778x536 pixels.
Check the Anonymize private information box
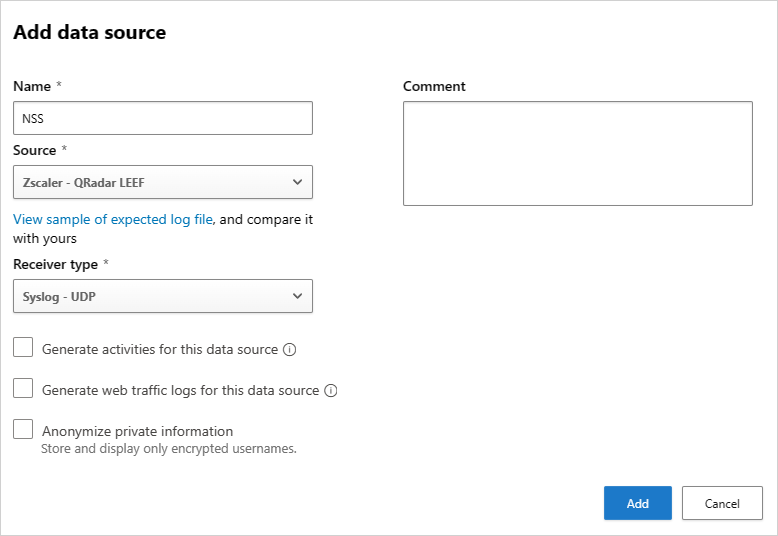coord(23,429)
